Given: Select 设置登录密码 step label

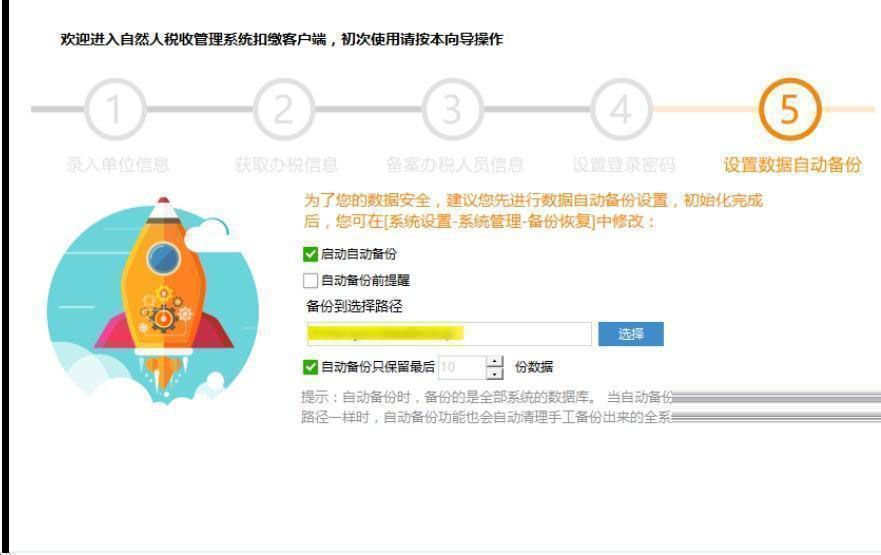Looking at the screenshot, I should tap(624, 165).
